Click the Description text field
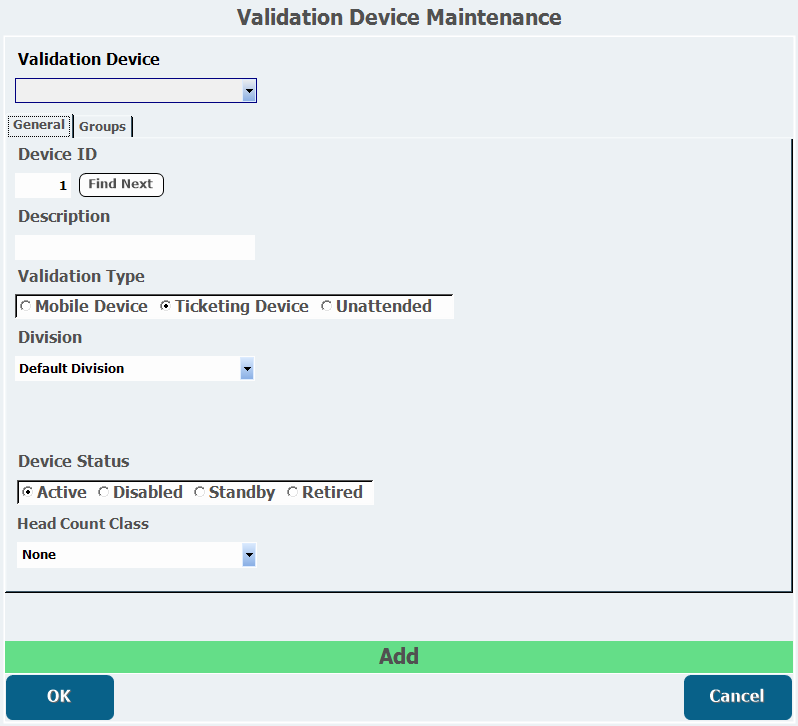The height and width of the screenshot is (726, 798). 135,247
